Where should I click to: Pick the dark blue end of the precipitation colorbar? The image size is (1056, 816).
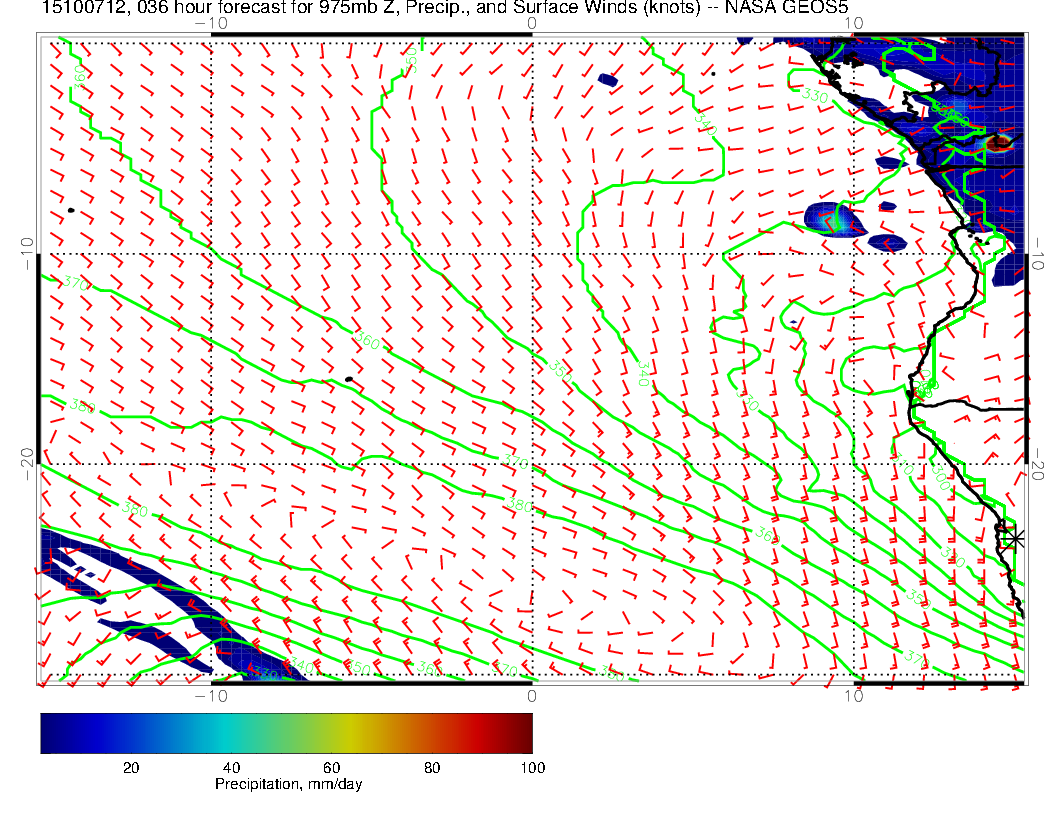[x=48, y=733]
